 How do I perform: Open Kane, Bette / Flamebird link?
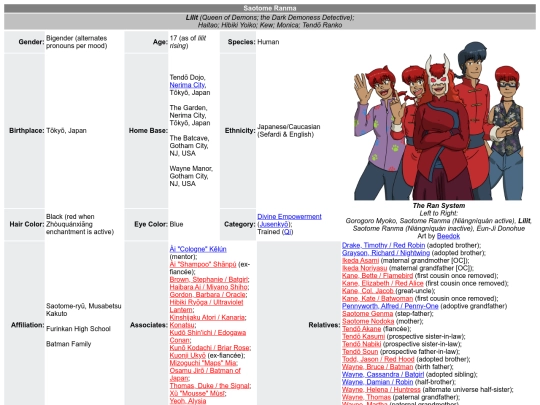(x=377, y=276)
